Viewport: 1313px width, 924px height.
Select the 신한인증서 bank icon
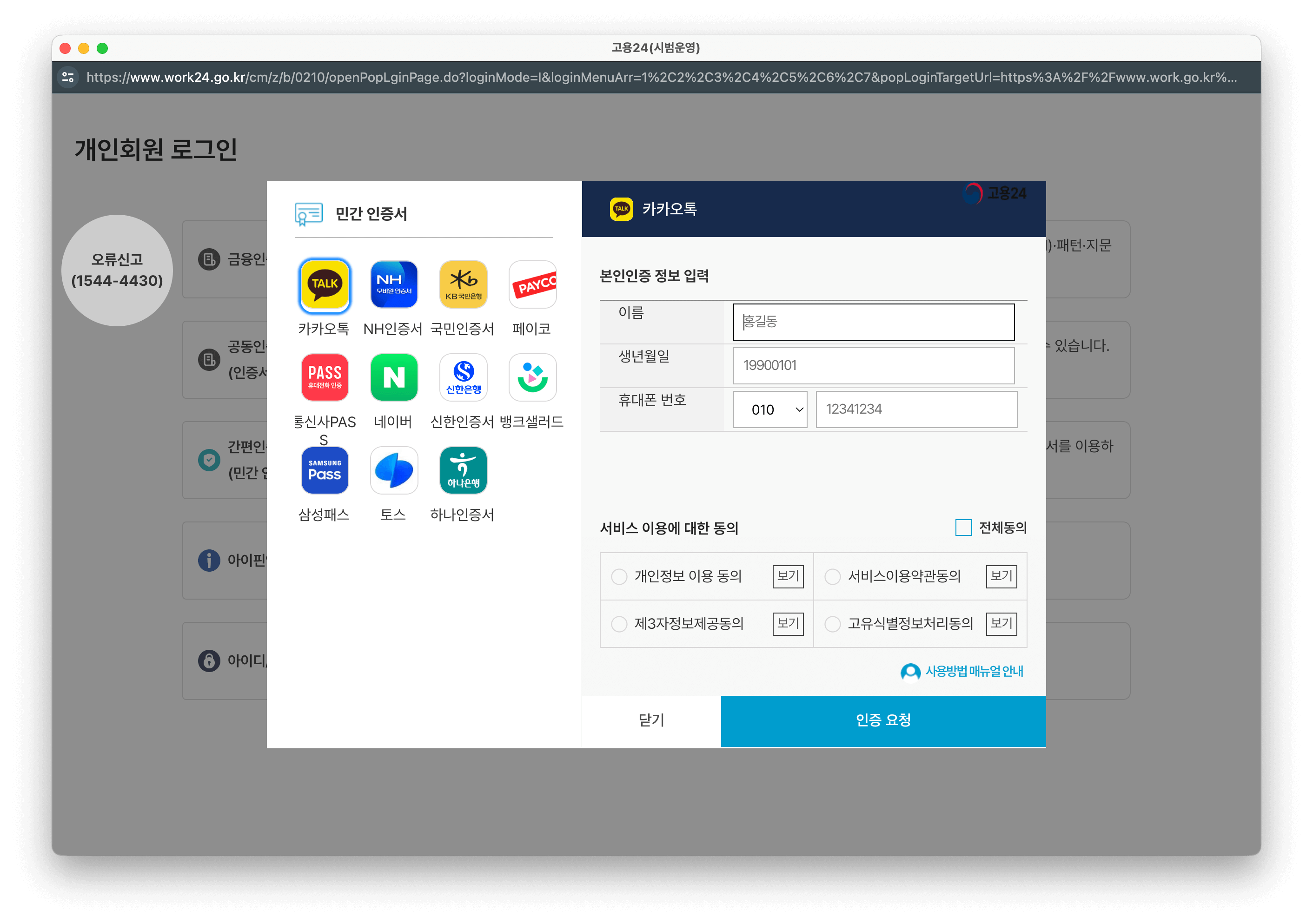[x=463, y=377]
